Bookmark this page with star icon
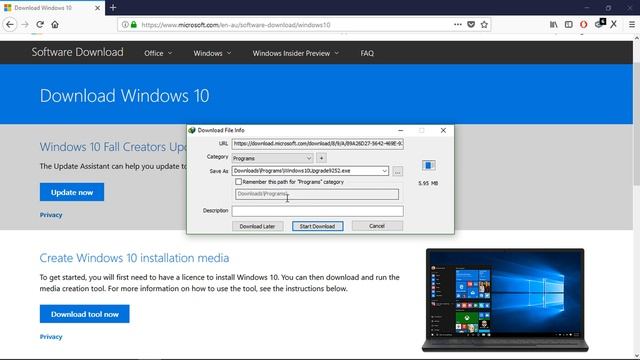This screenshot has height=360, width=640. point(484,24)
